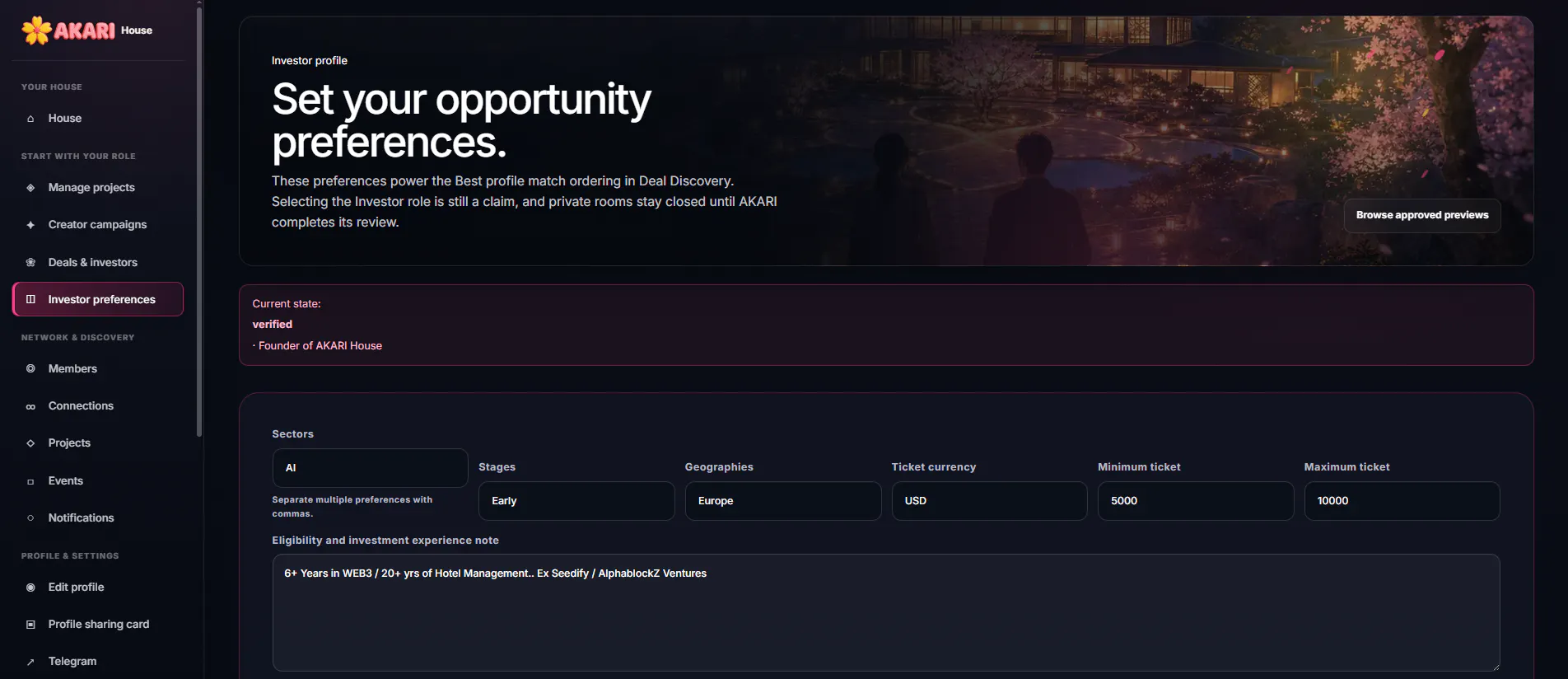Focus the Maximum ticket field
This screenshot has width=1568, height=679.
coord(1402,501)
